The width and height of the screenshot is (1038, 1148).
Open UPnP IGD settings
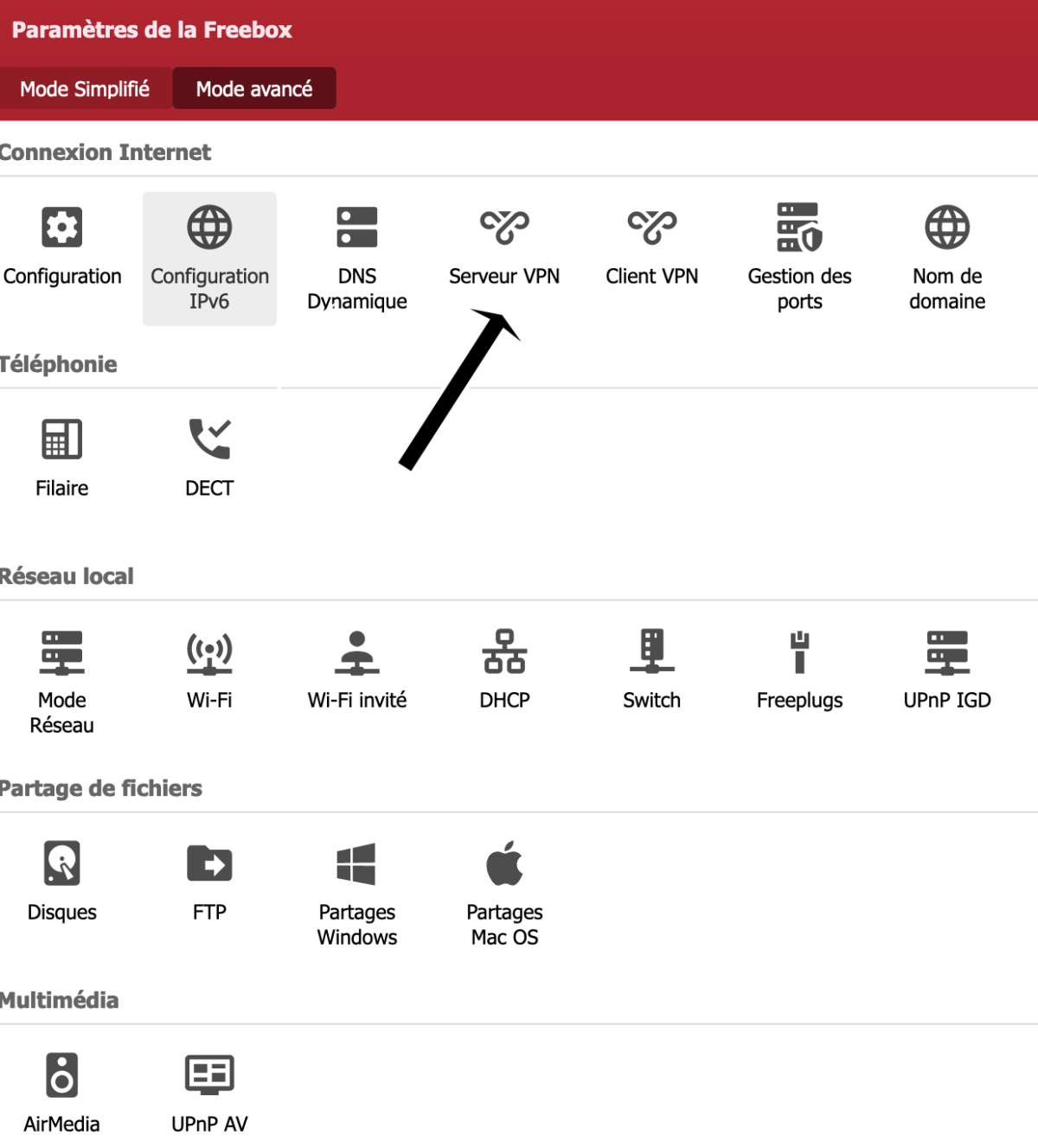[x=947, y=652]
